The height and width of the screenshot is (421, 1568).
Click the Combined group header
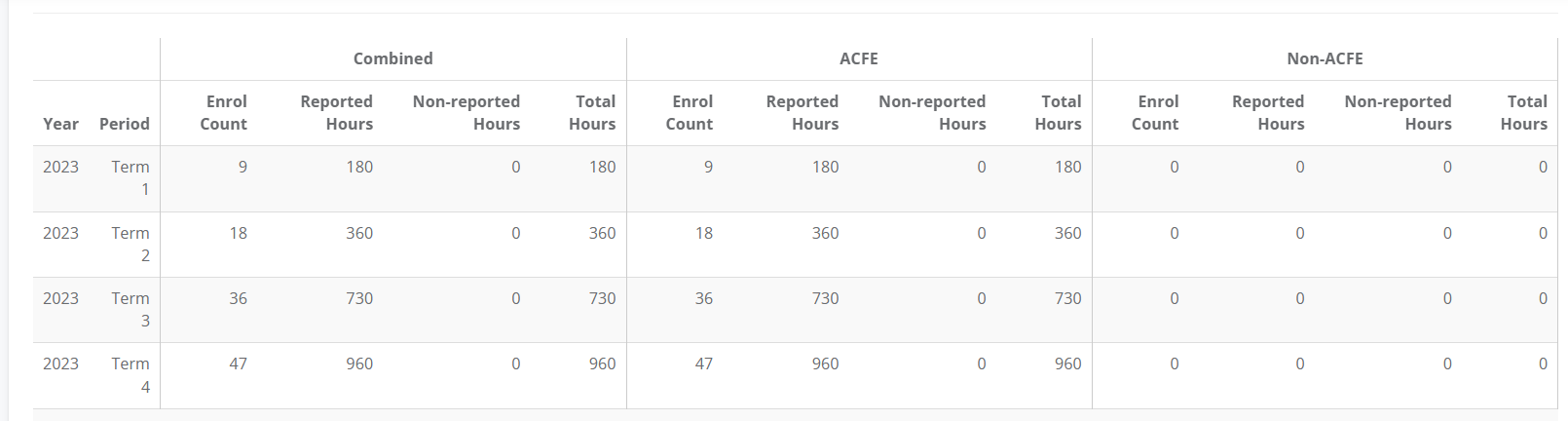tap(392, 58)
